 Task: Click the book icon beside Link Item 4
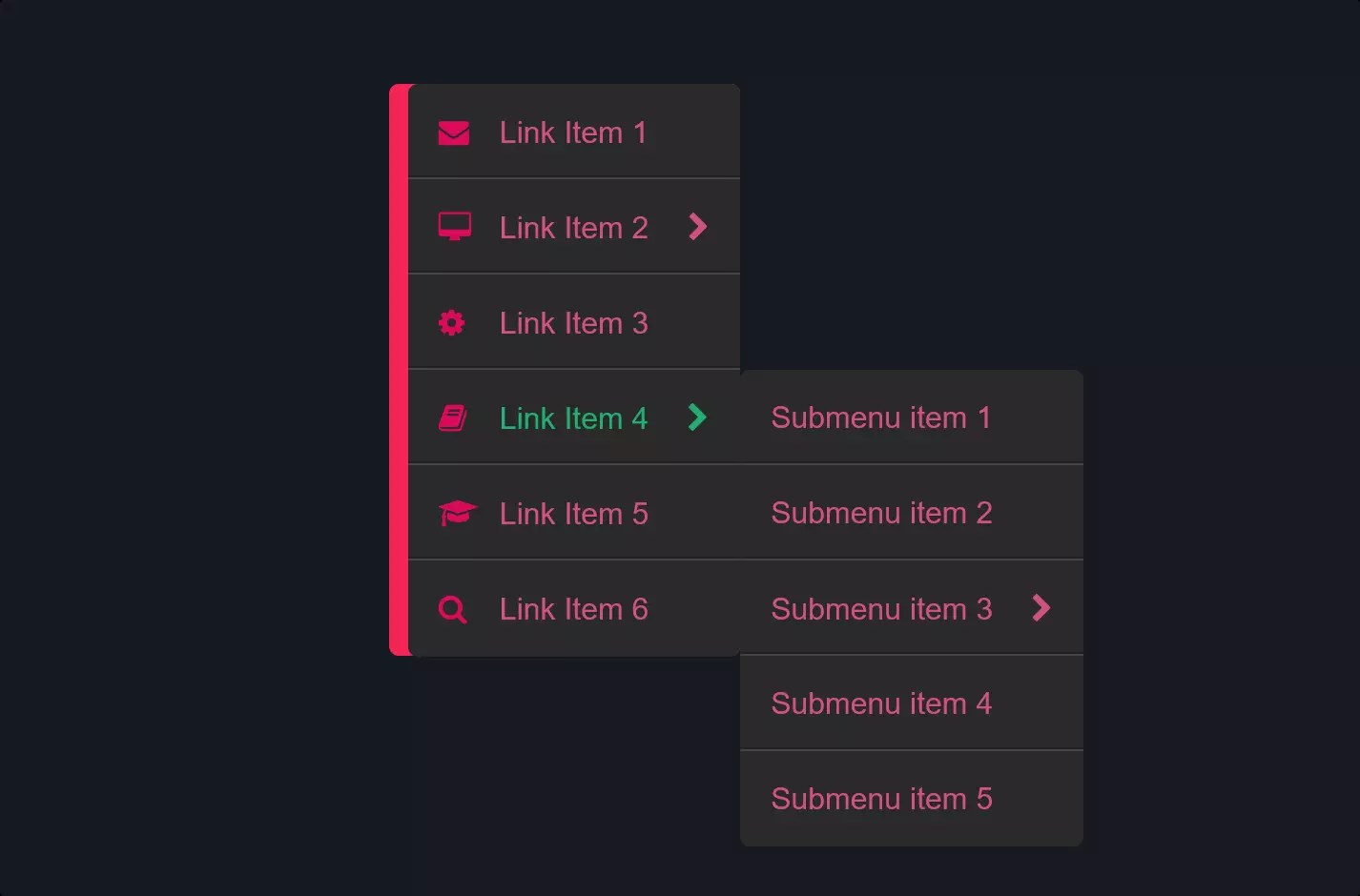(454, 417)
